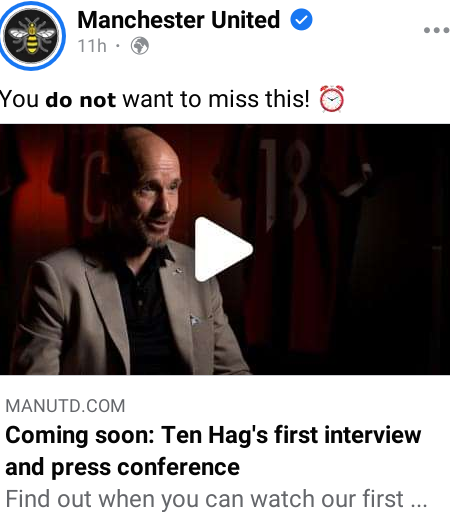Viewport: 450px width, 512px height.
Task: Click 'and press conference' headline line
Action: click(122, 467)
